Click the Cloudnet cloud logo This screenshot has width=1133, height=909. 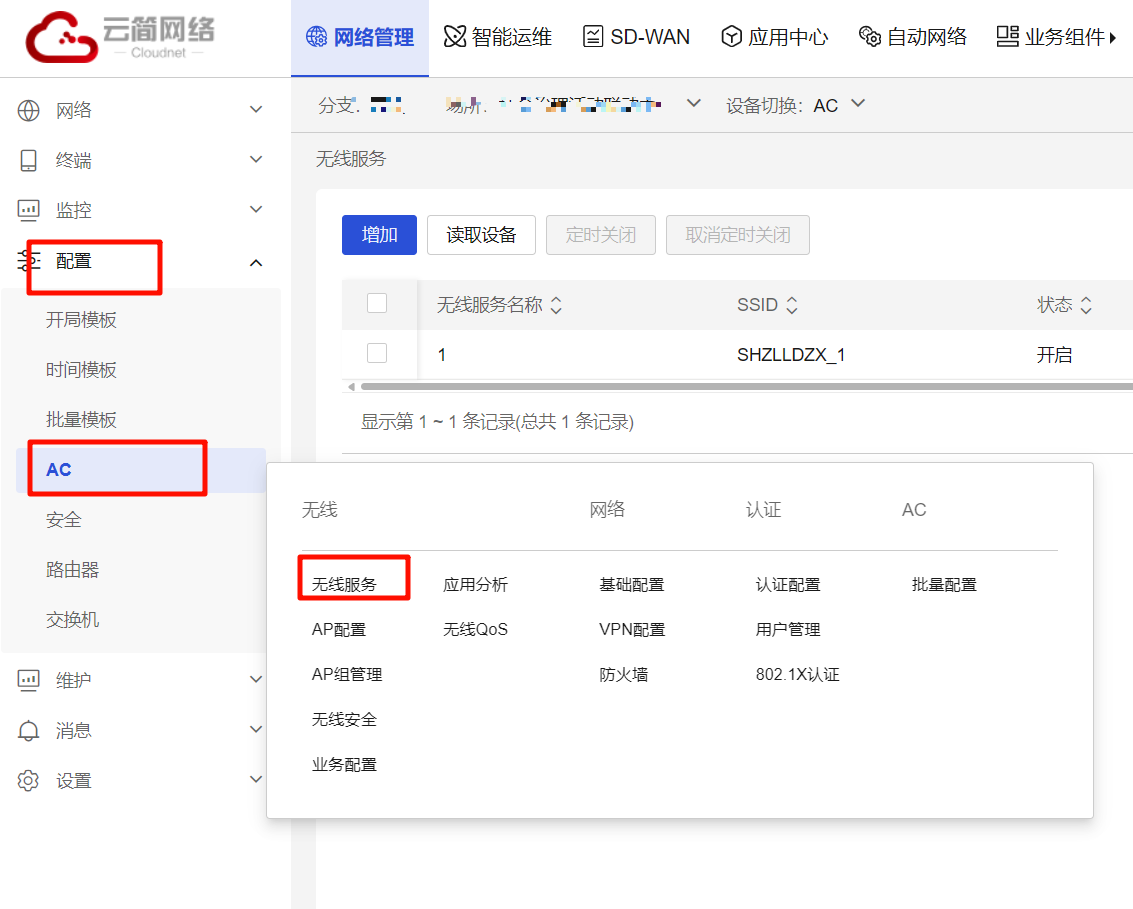(61, 37)
